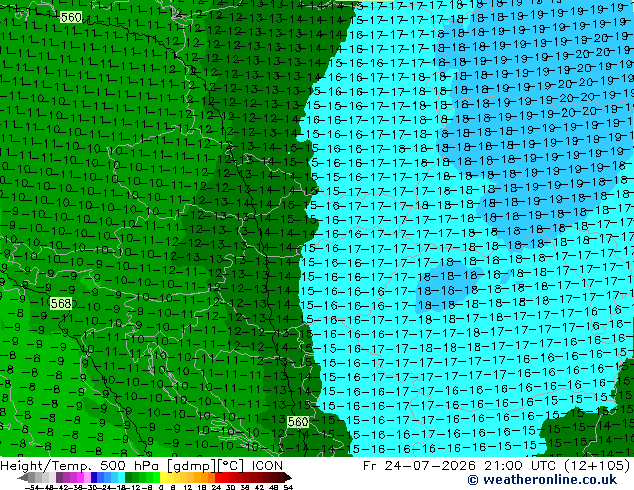Pick the dark blue swatch above the -30 label
The width and height of the screenshot is (634, 490).
coord(94,478)
